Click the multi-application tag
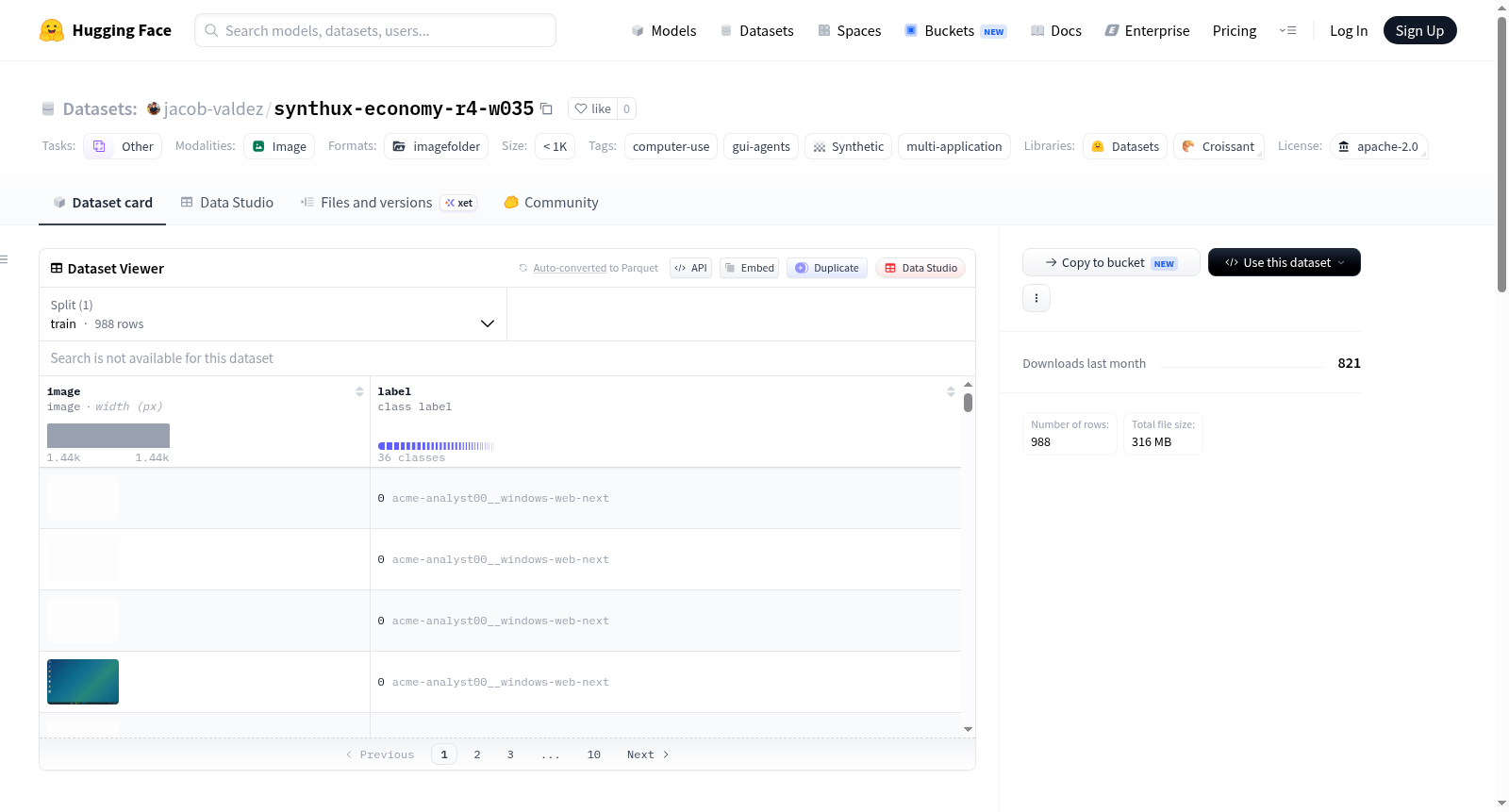This screenshot has width=1509, height=812. pyautogui.click(x=954, y=146)
